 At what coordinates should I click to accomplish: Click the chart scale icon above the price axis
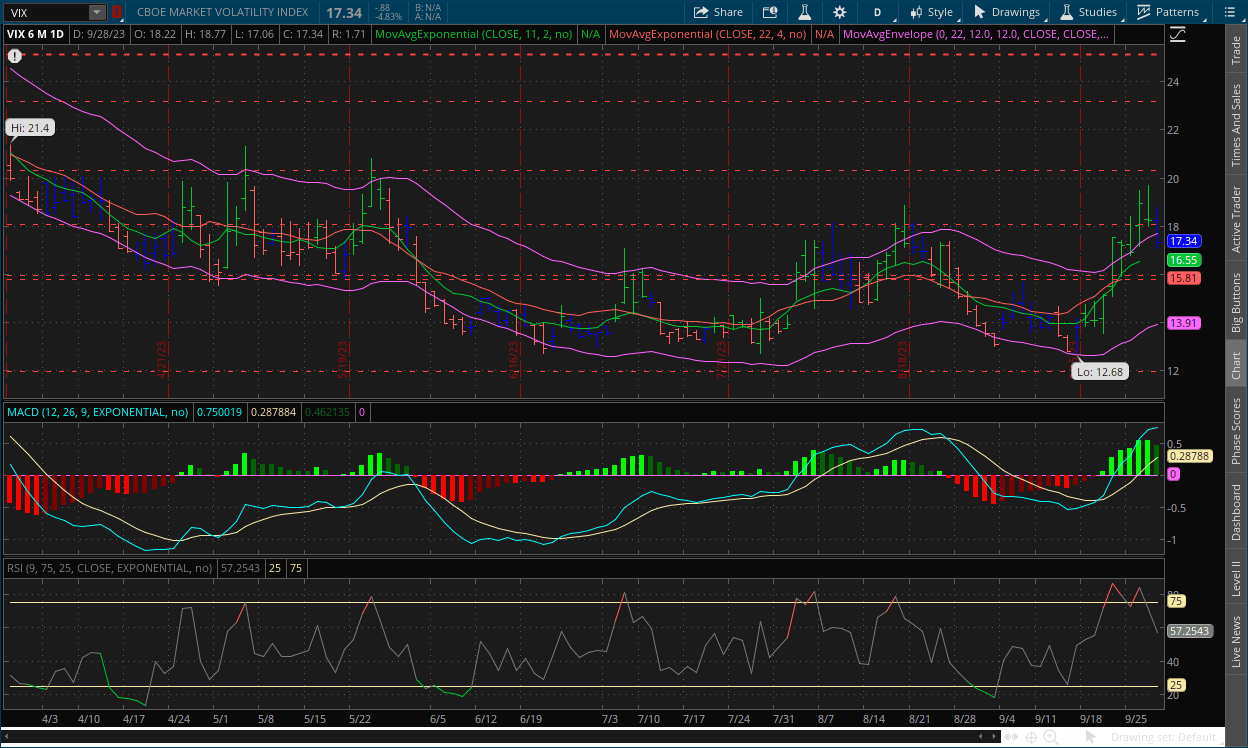click(1177, 34)
